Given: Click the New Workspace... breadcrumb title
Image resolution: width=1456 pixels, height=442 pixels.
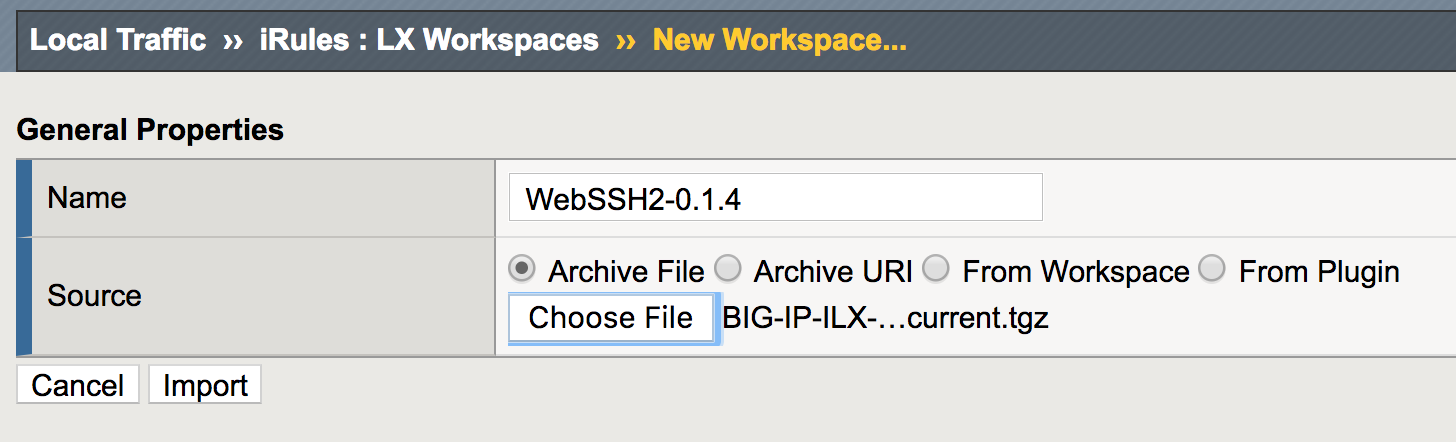Looking at the screenshot, I should pos(779,41).
